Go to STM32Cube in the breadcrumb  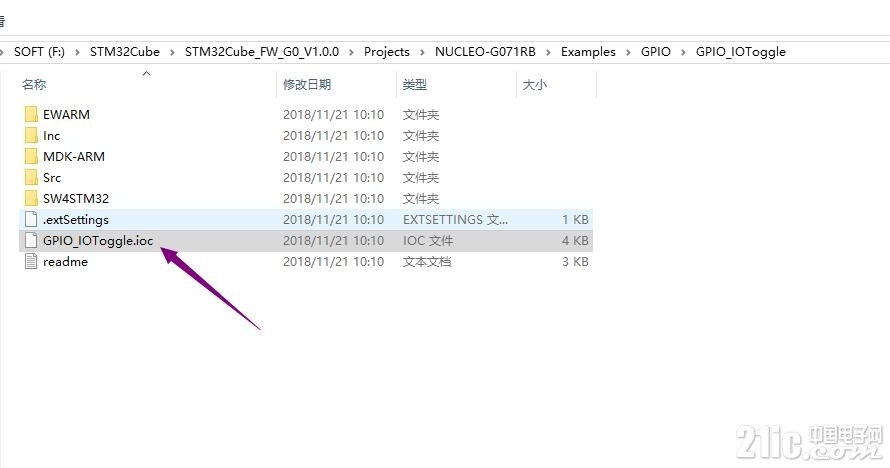coord(125,52)
